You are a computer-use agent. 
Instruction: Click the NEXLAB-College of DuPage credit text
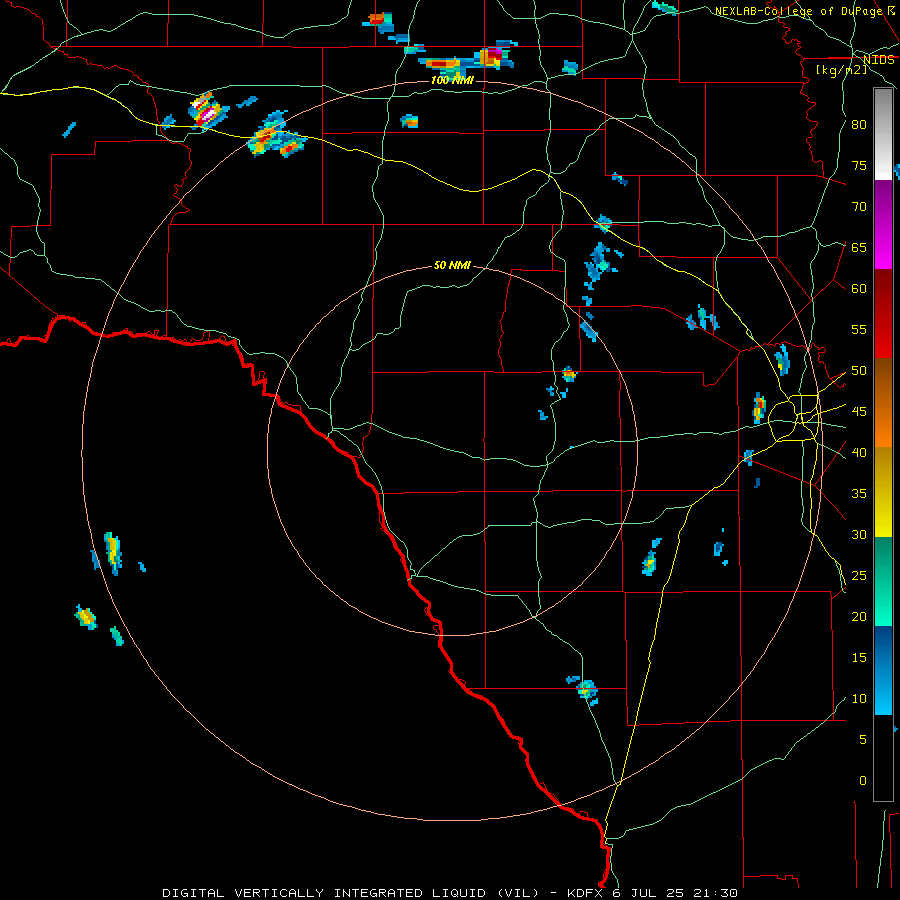pos(798,11)
